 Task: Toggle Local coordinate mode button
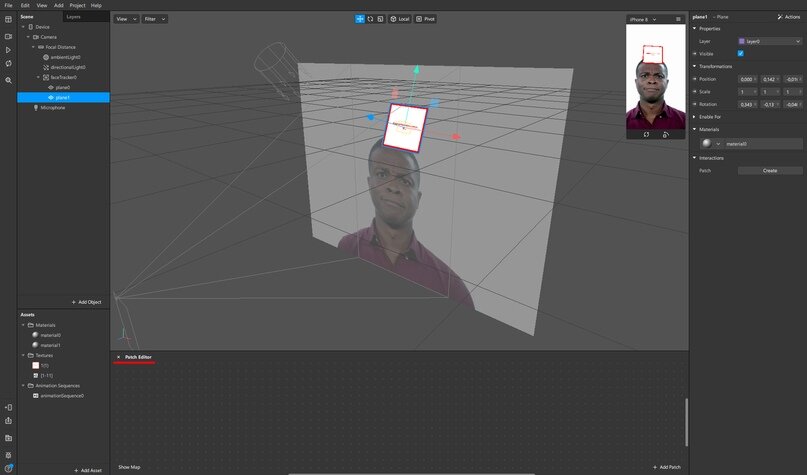[x=399, y=19]
